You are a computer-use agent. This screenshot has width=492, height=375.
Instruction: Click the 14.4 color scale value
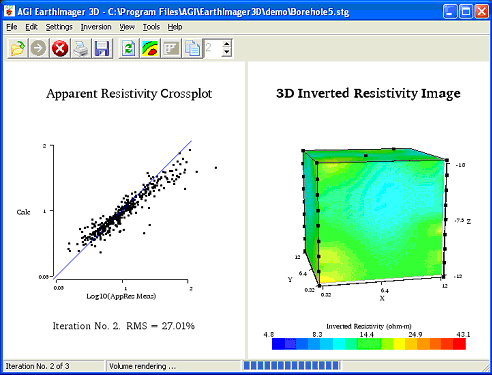click(x=366, y=334)
